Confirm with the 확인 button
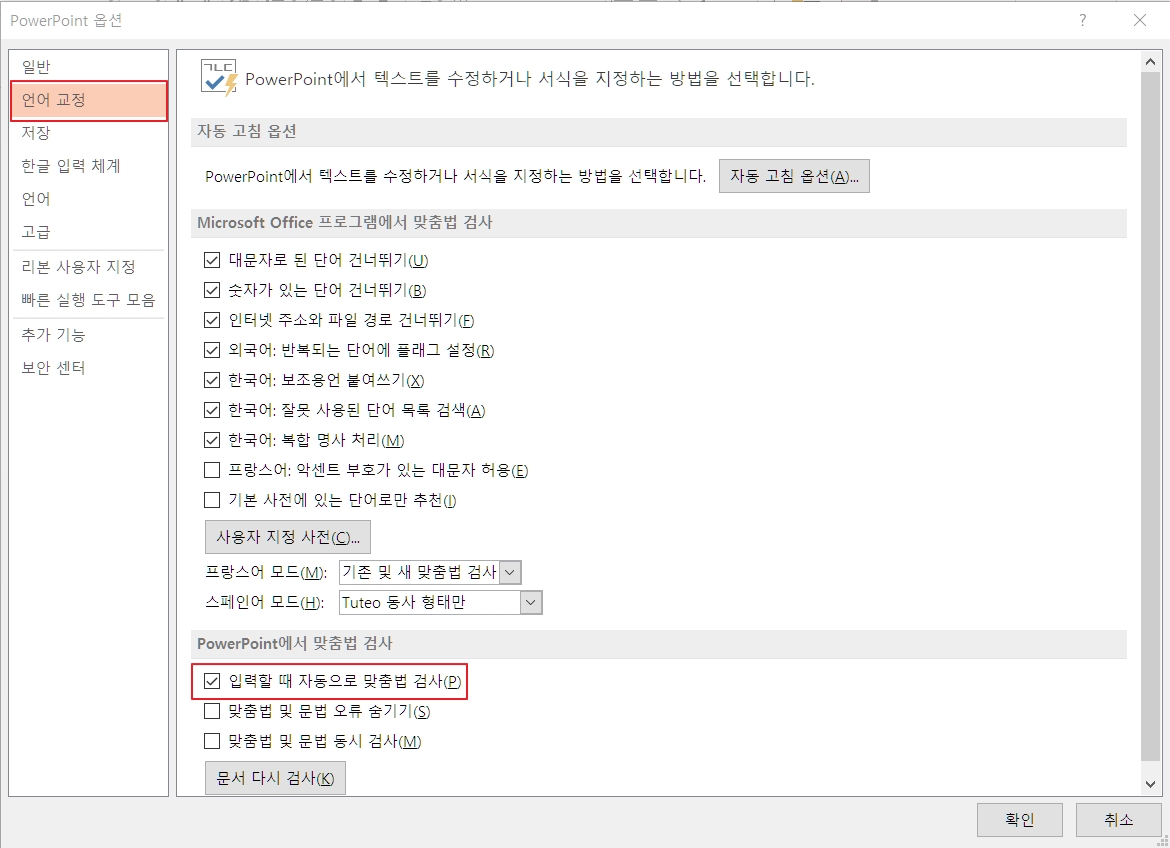The width and height of the screenshot is (1170, 848). pos(1019,820)
